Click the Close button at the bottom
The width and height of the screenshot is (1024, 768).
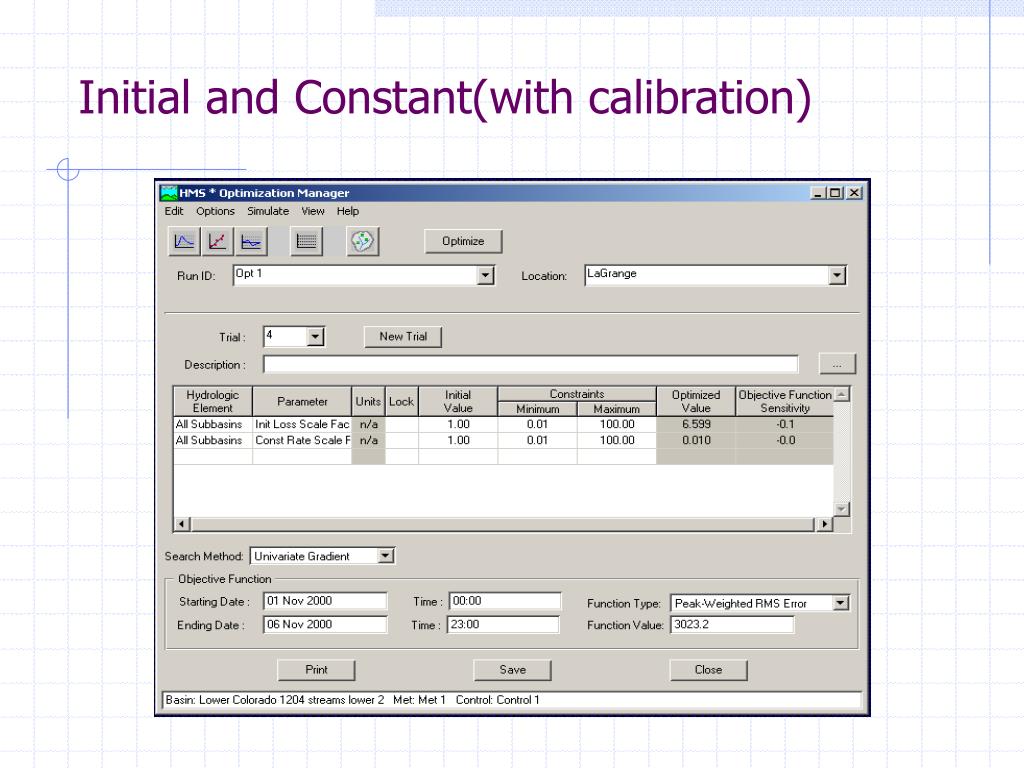(x=709, y=669)
